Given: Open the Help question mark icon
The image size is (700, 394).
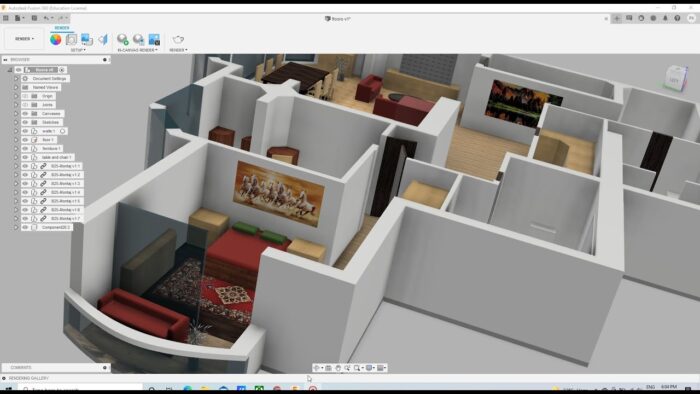Looking at the screenshot, I should (677, 18).
